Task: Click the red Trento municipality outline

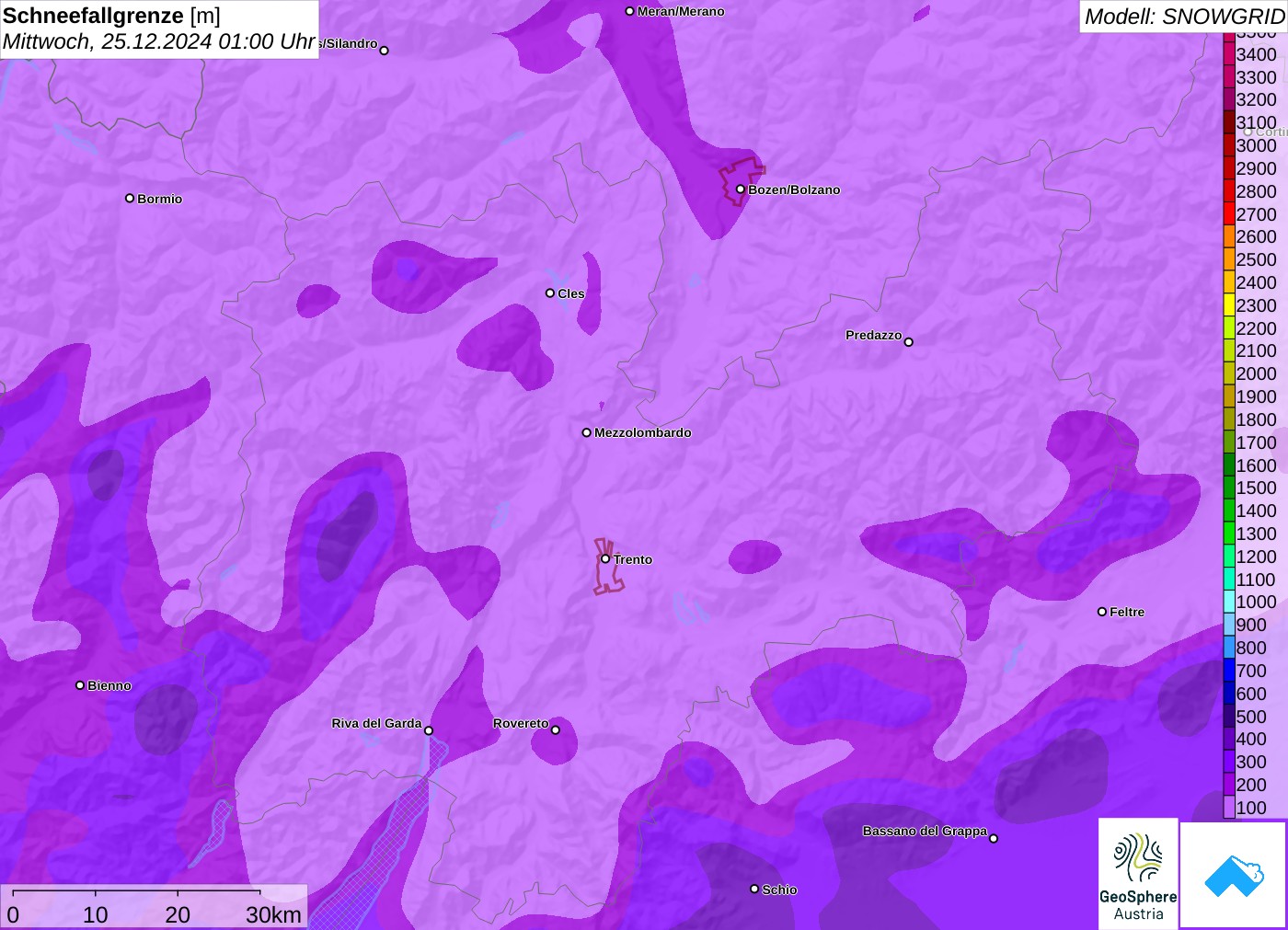Action: pyautogui.click(x=607, y=567)
